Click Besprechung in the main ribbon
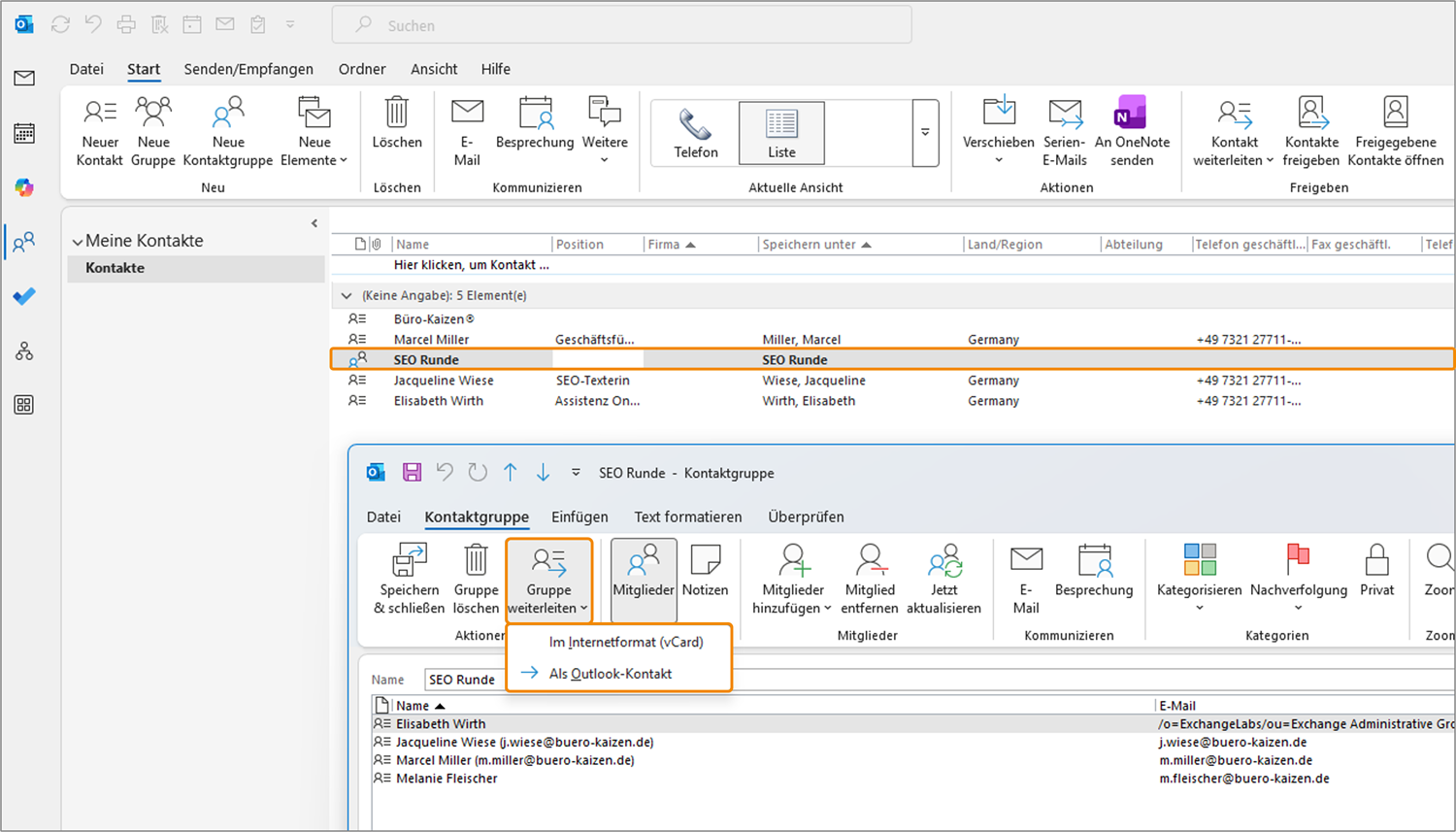Viewport: 1456px width, 832px height. point(535,123)
